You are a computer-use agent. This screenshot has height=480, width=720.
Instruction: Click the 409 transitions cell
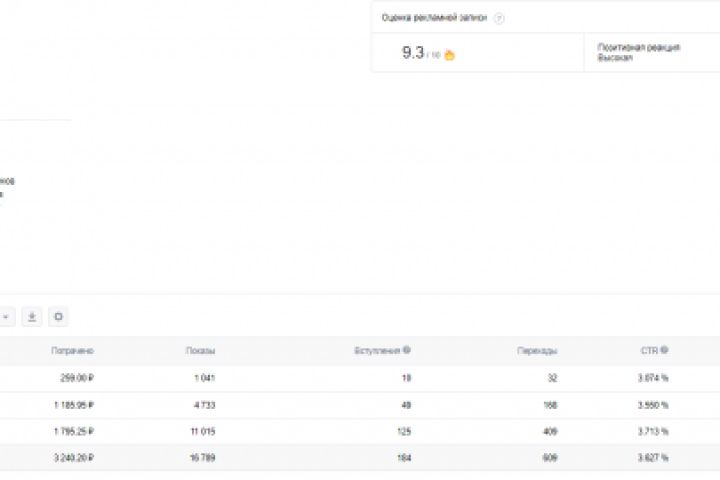(548, 433)
